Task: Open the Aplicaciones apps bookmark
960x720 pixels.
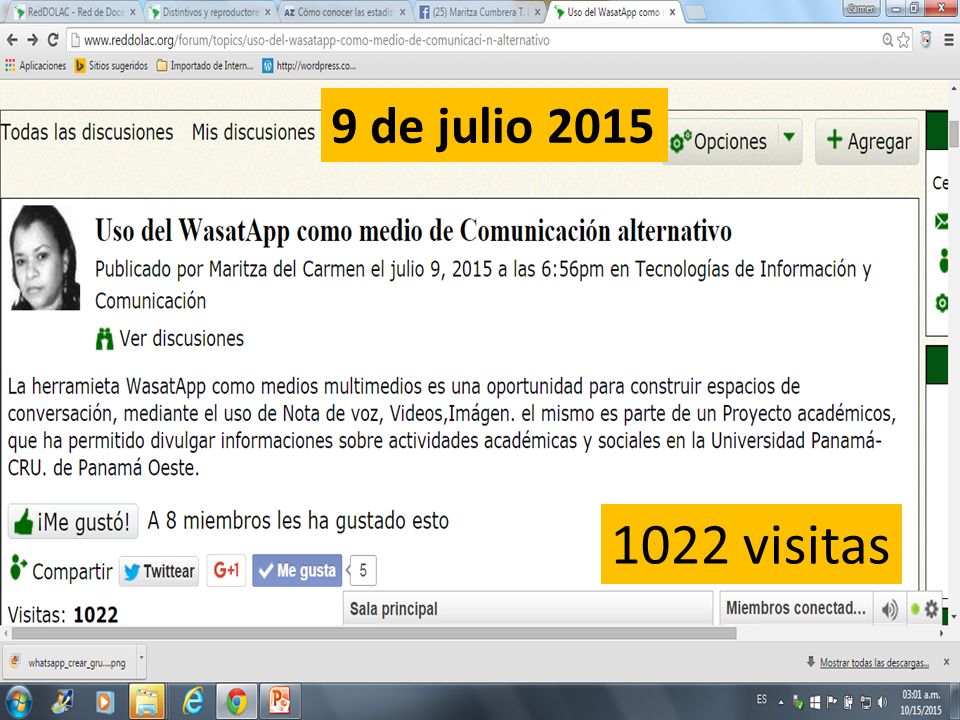Action: (x=36, y=66)
